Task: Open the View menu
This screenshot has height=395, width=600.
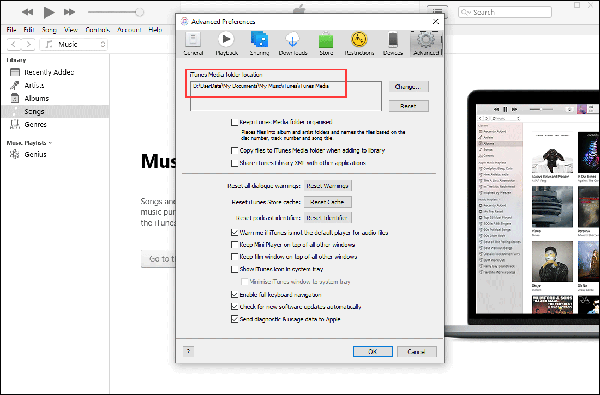Action: pos(71,29)
